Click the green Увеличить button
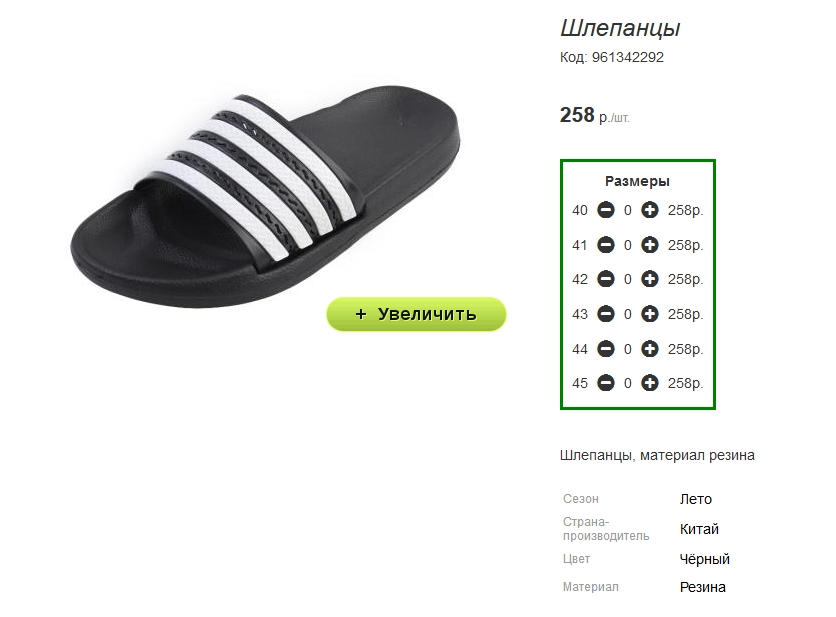The width and height of the screenshot is (836, 617). 416,314
